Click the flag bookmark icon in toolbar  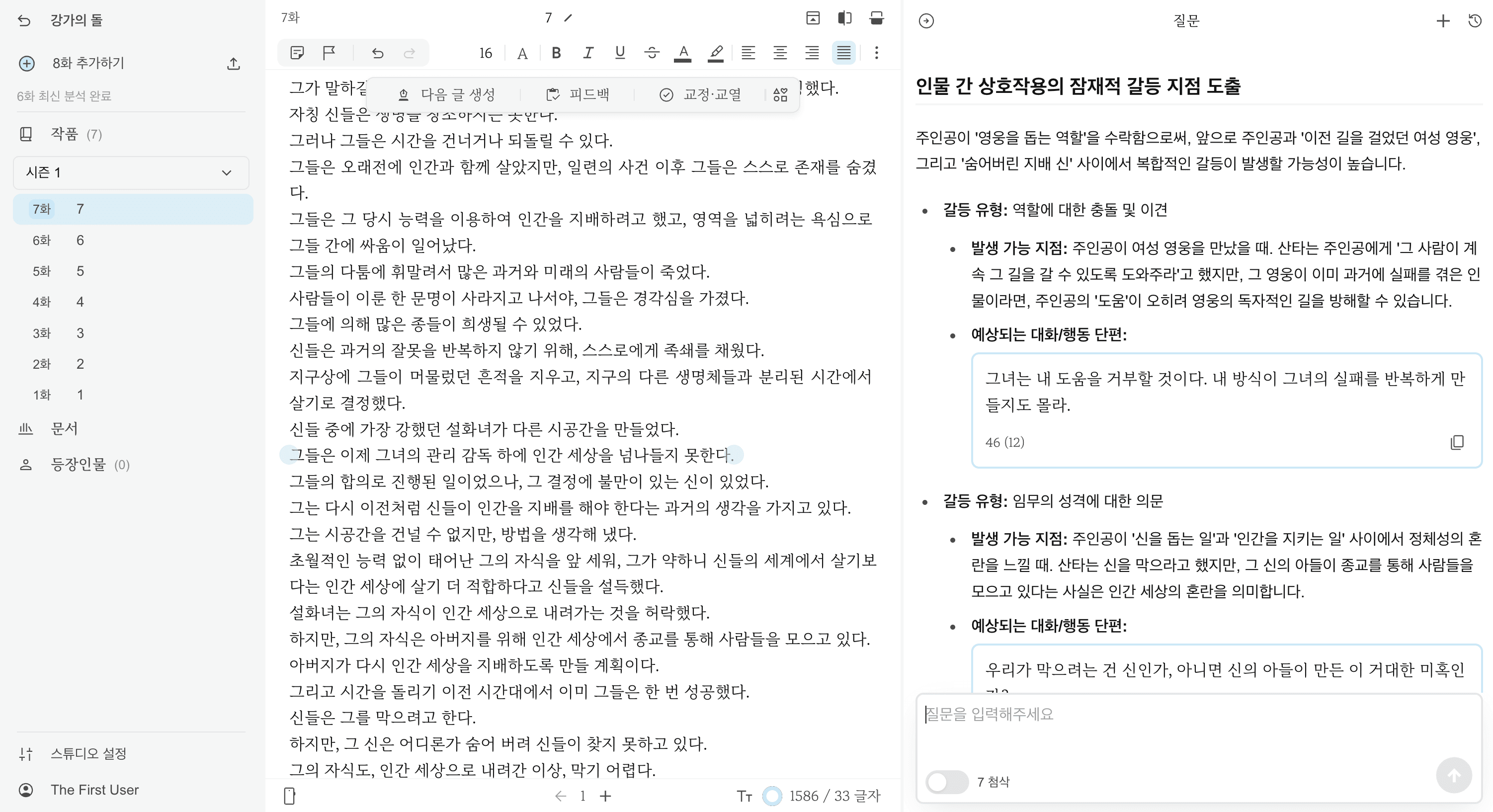[329, 53]
